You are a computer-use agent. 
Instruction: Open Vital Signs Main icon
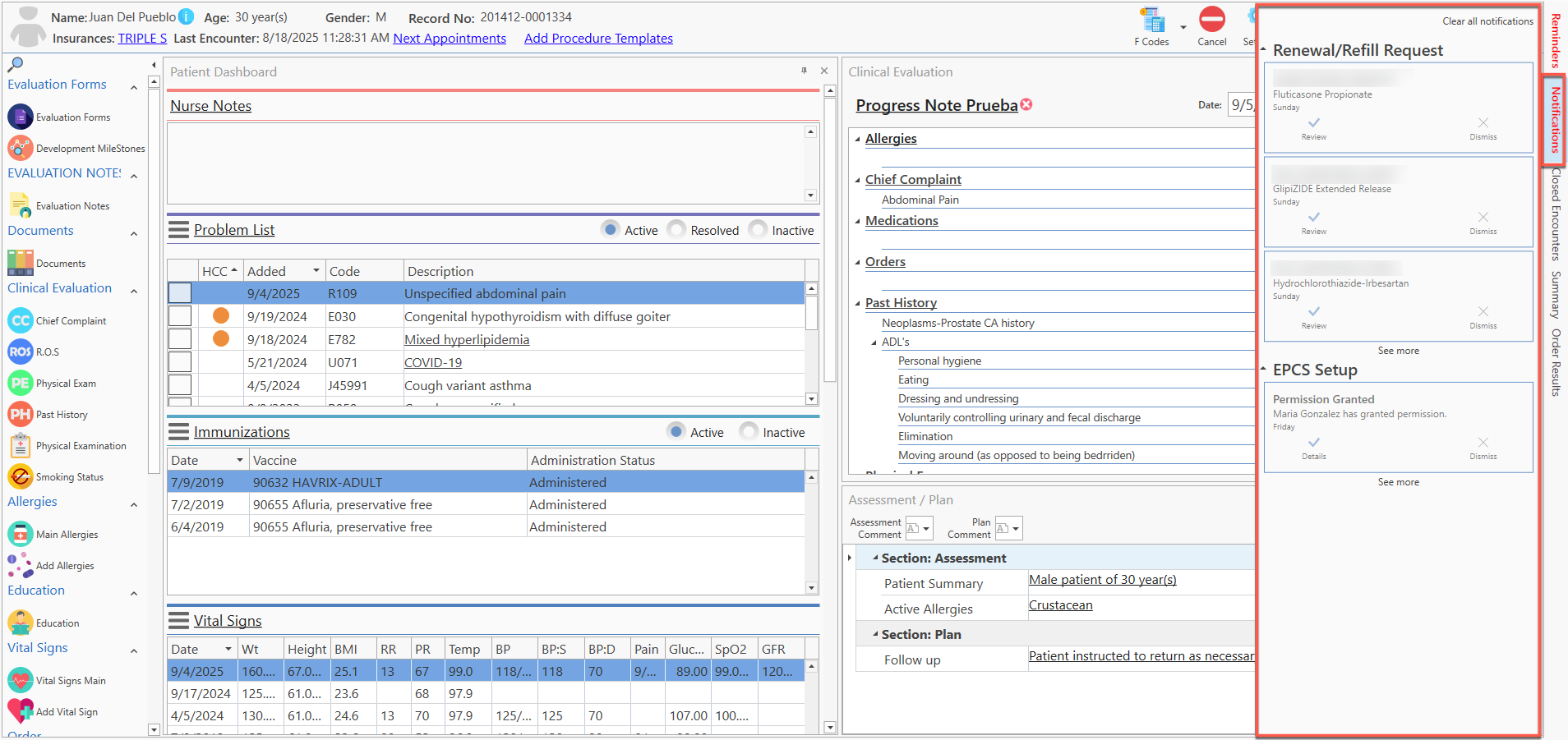coord(21,680)
